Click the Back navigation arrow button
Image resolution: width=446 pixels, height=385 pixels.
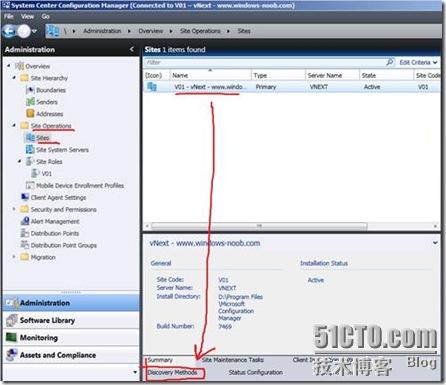pyautogui.click(x=9, y=31)
